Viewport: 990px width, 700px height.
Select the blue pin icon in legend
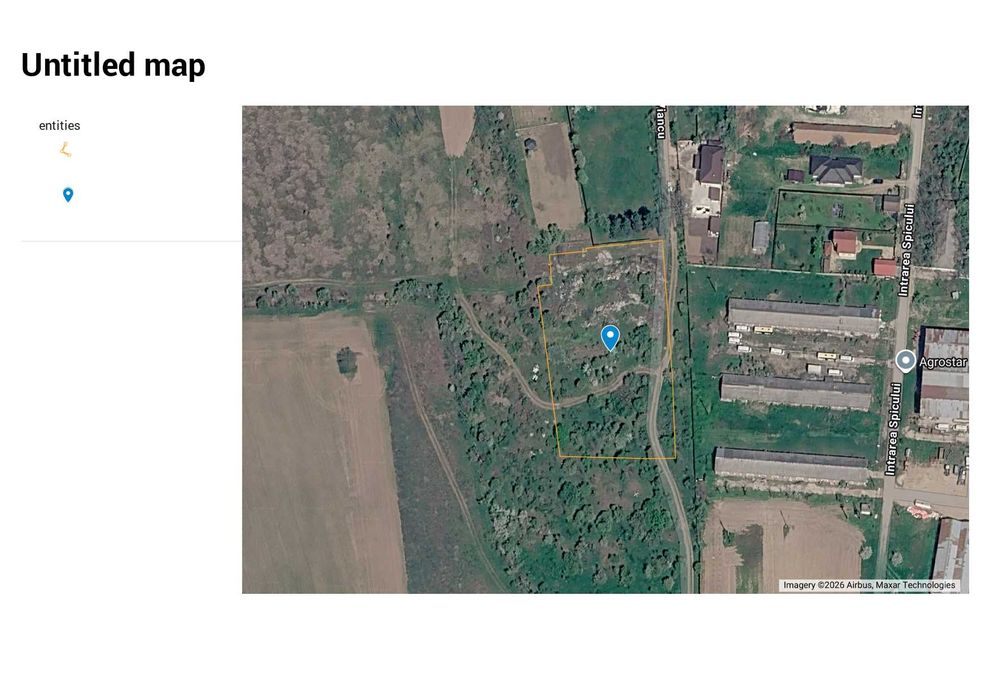tap(68, 195)
